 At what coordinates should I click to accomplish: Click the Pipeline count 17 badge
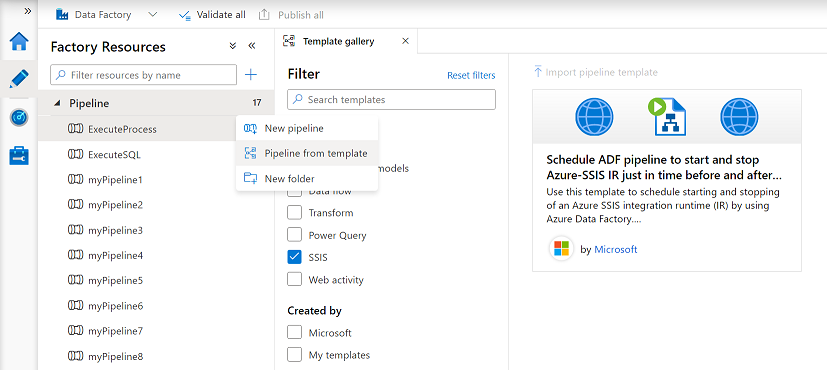pyautogui.click(x=256, y=103)
